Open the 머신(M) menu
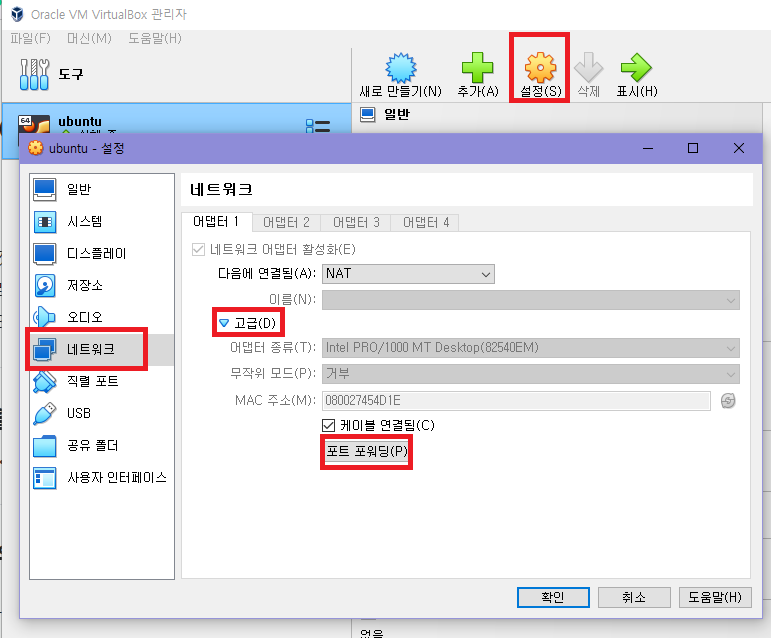The image size is (771, 638). click(x=89, y=38)
